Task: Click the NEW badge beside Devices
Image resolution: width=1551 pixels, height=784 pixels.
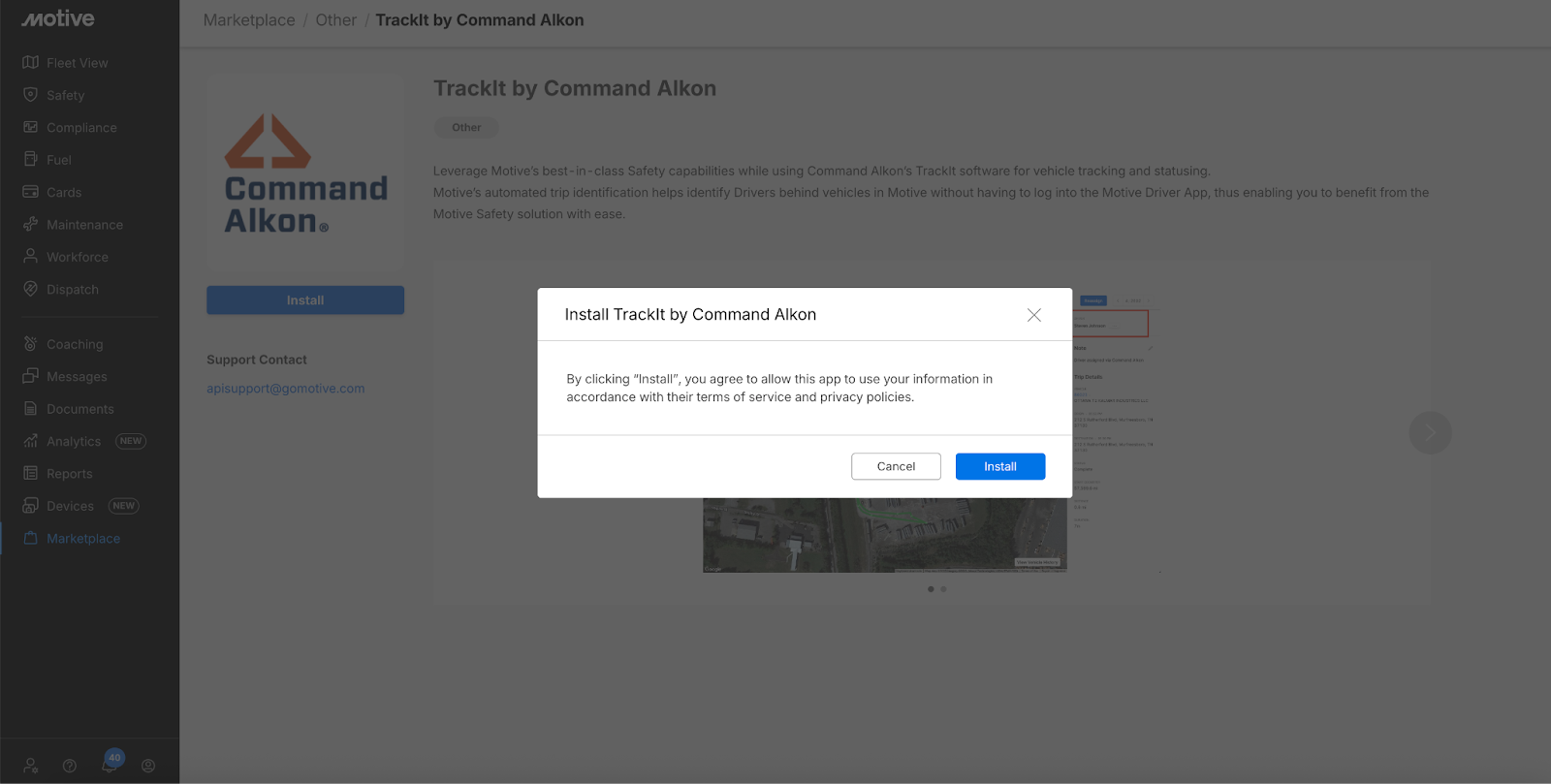Action: [x=124, y=506]
